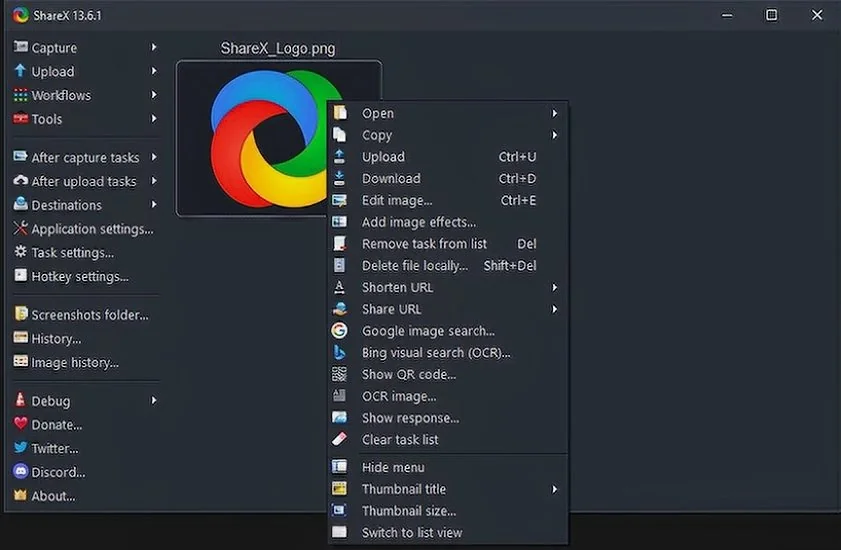Choose Thumbnail size... menu entry
The image size is (841, 550).
tap(447, 511)
